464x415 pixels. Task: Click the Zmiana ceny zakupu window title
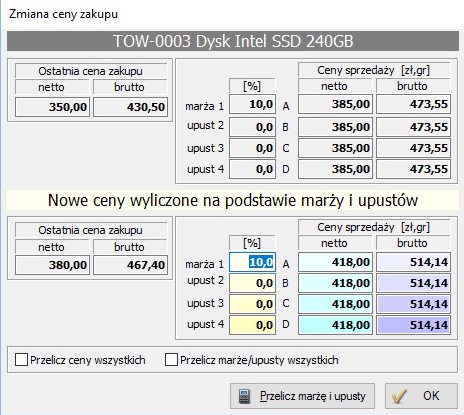tap(63, 14)
